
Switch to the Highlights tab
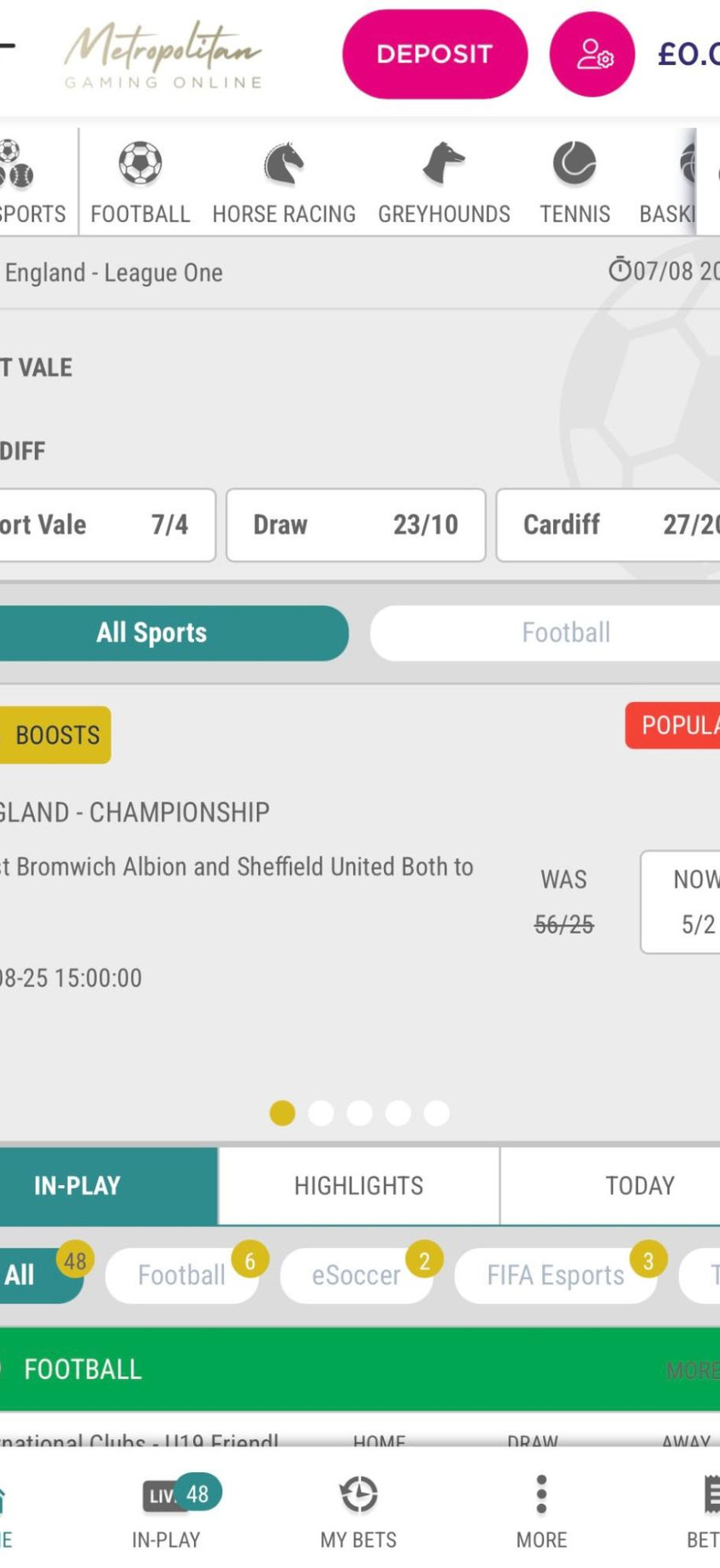click(358, 1186)
